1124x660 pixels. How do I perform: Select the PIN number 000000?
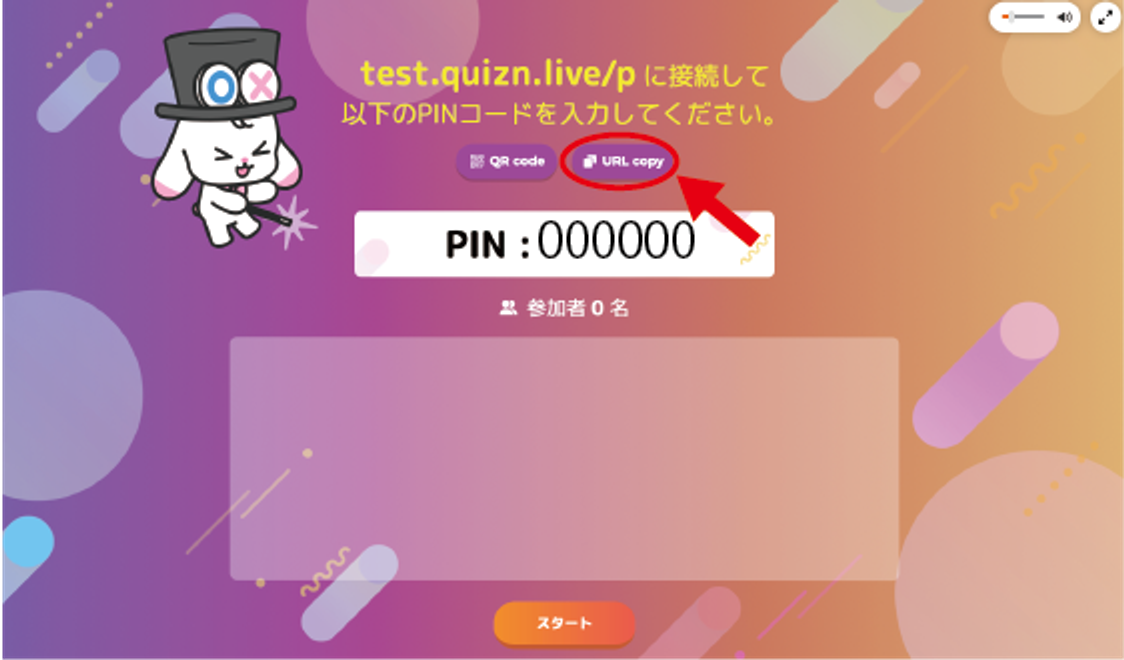616,240
